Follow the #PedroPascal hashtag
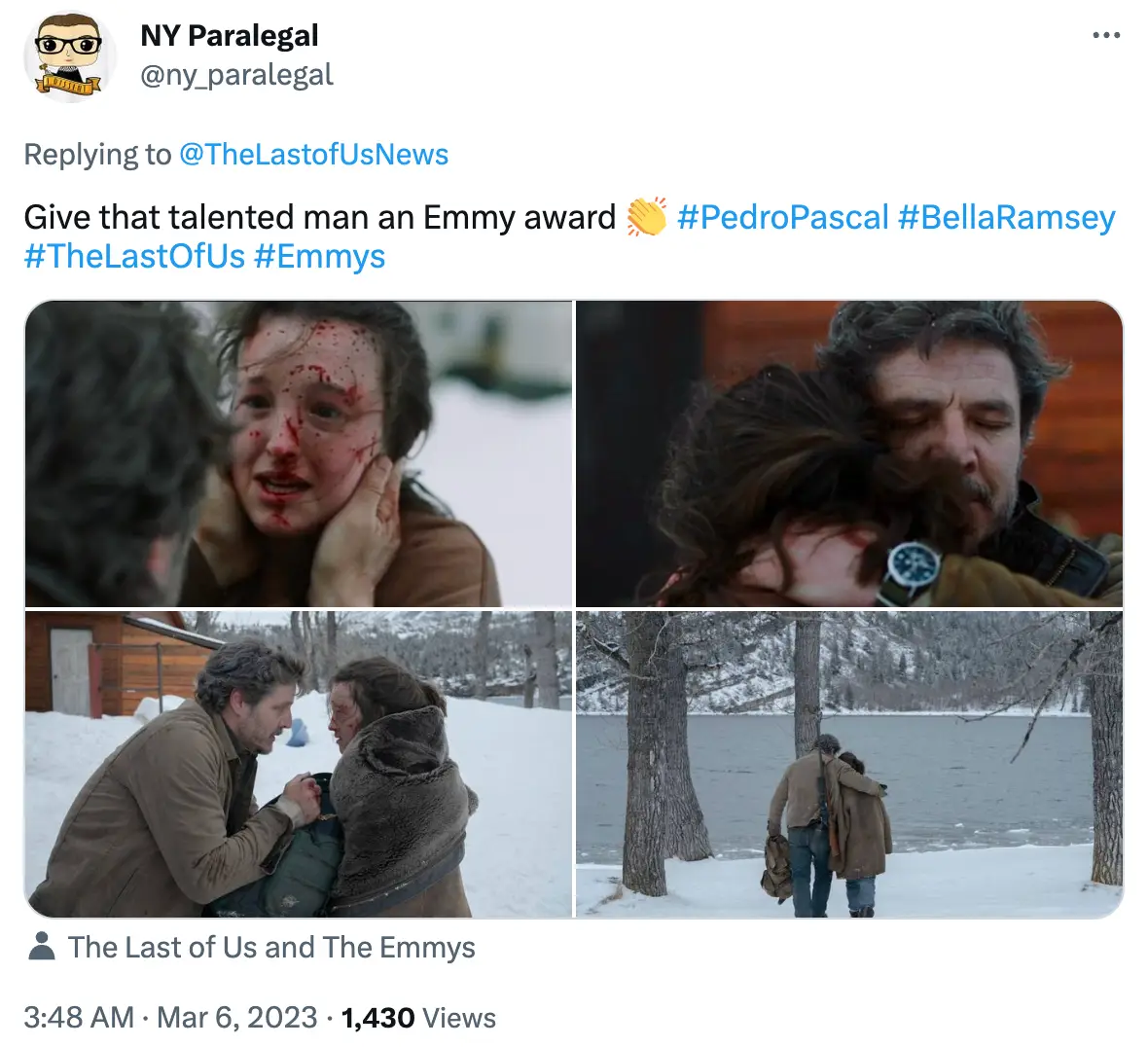The image size is (1148, 1047). click(x=782, y=217)
